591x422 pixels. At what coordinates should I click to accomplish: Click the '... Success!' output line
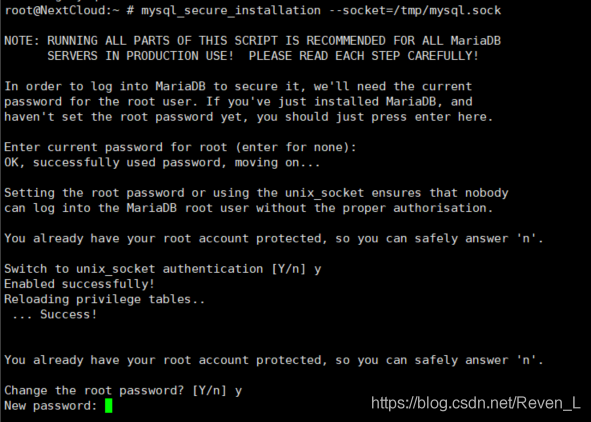pyautogui.click(x=54, y=314)
